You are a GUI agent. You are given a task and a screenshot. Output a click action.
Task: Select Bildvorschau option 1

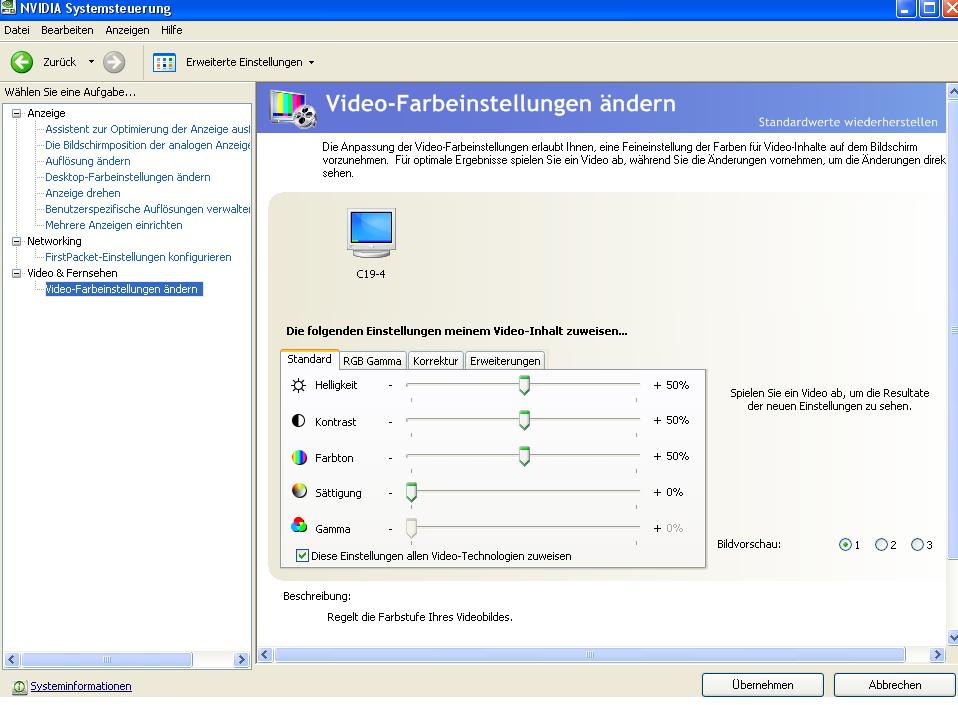[845, 544]
